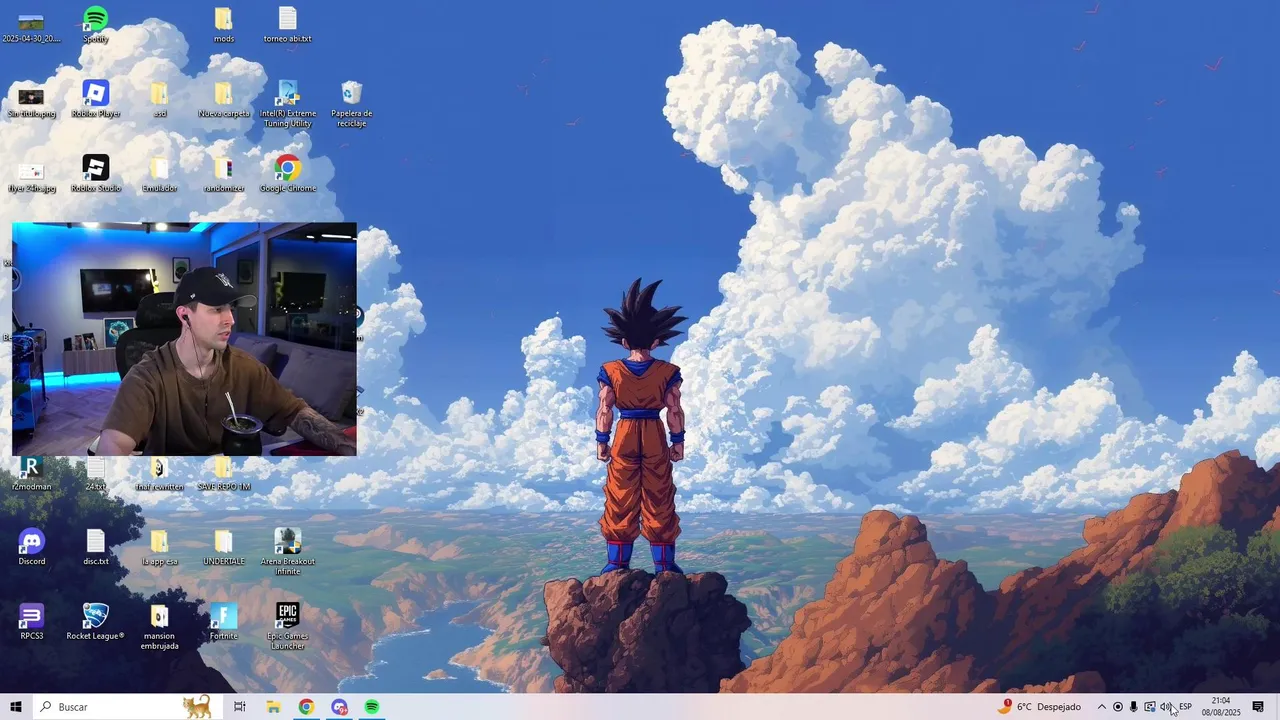Screen dimensions: 1280x720
Task: Select the mansion embrujada folder
Action: pos(159,627)
